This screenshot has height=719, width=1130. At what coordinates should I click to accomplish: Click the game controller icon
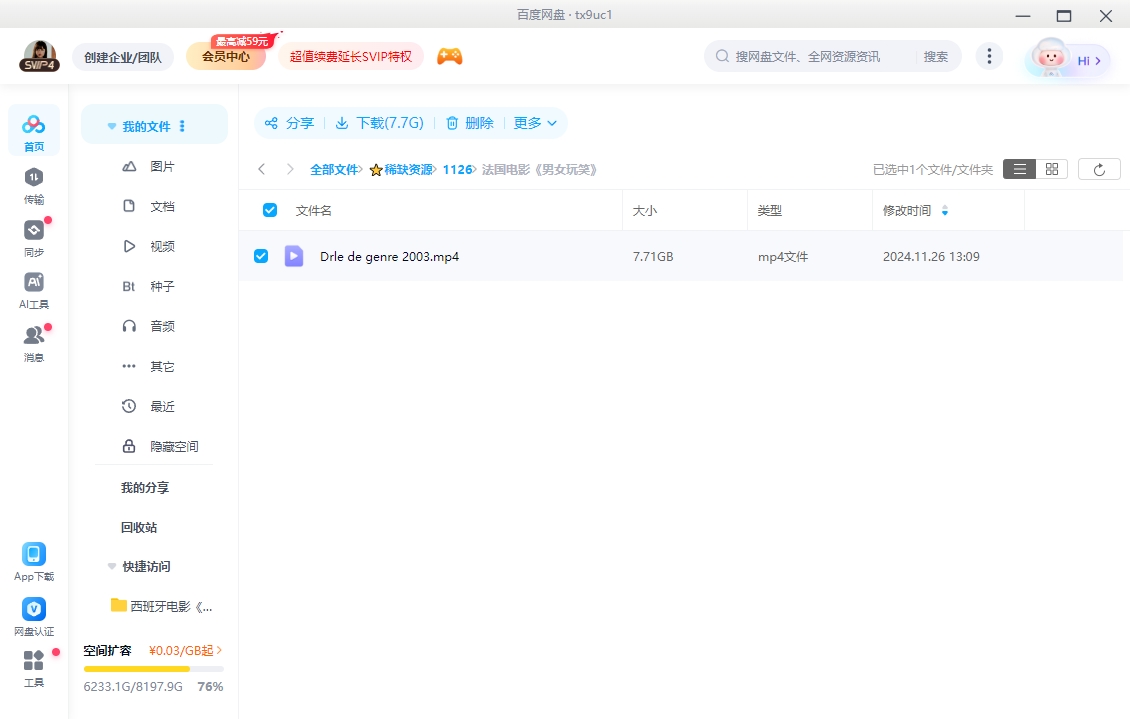coord(449,56)
